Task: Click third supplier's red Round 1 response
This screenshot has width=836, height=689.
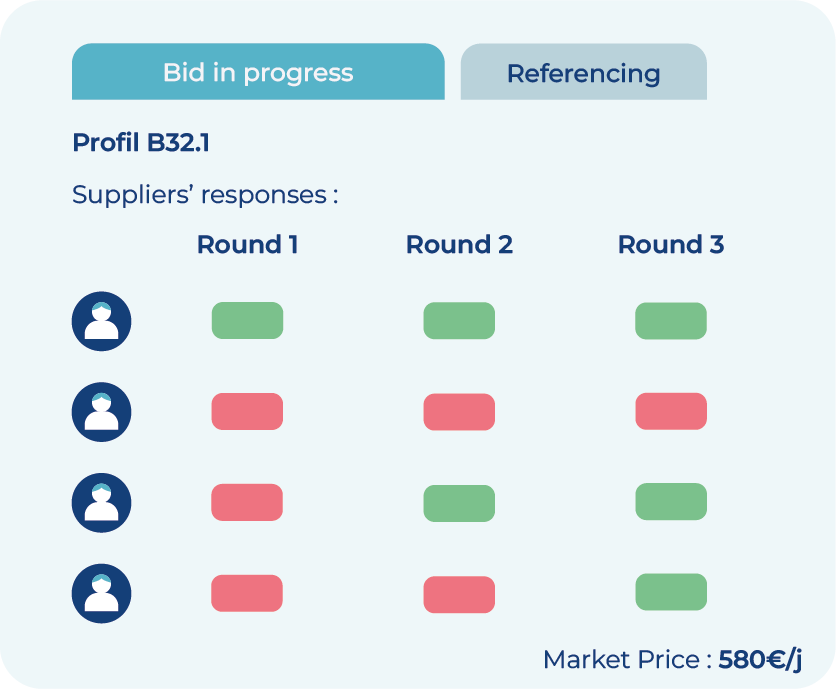Action: coord(247,503)
